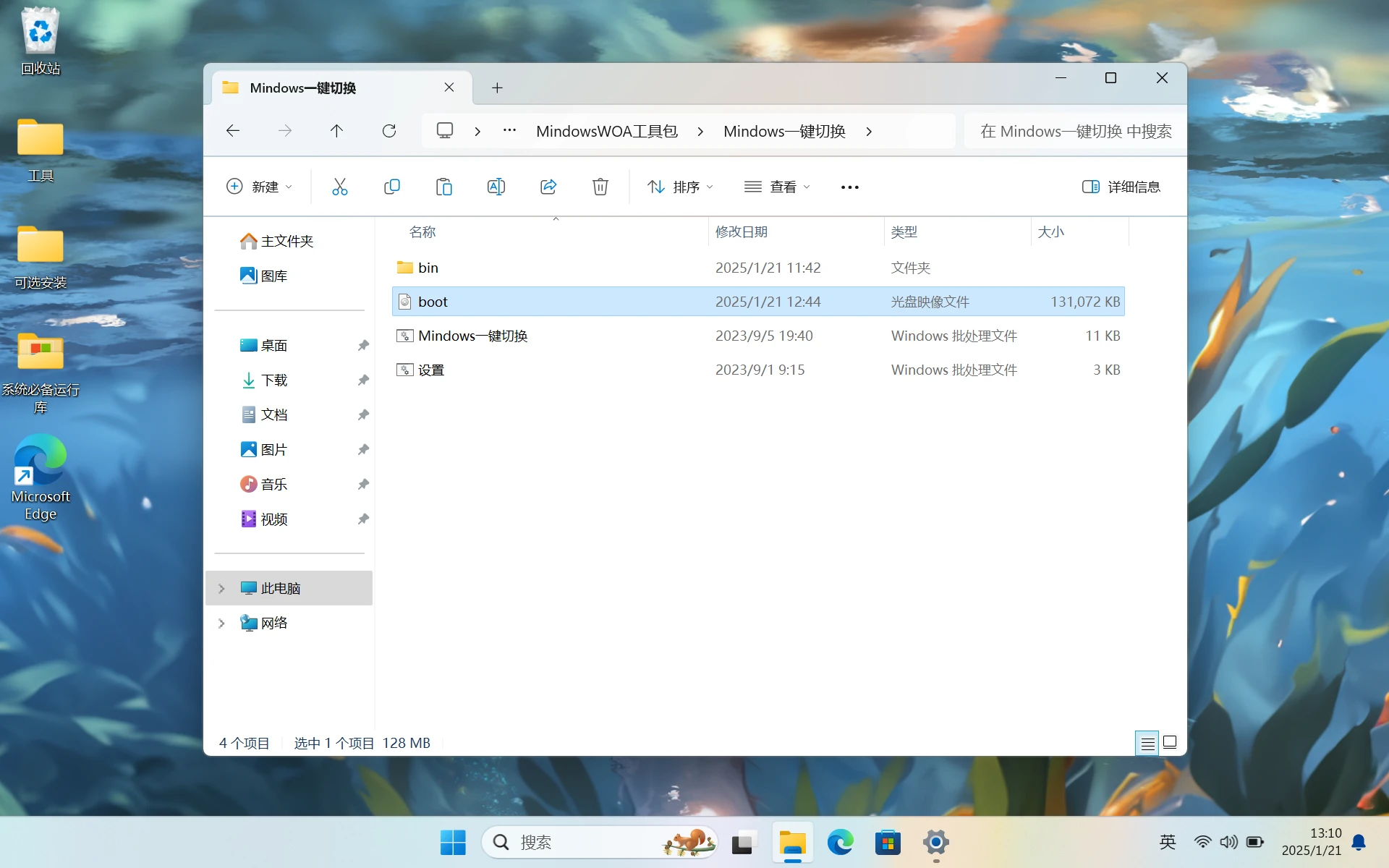Click the 新建 new button
This screenshot has width=1389, height=868.
(x=259, y=187)
